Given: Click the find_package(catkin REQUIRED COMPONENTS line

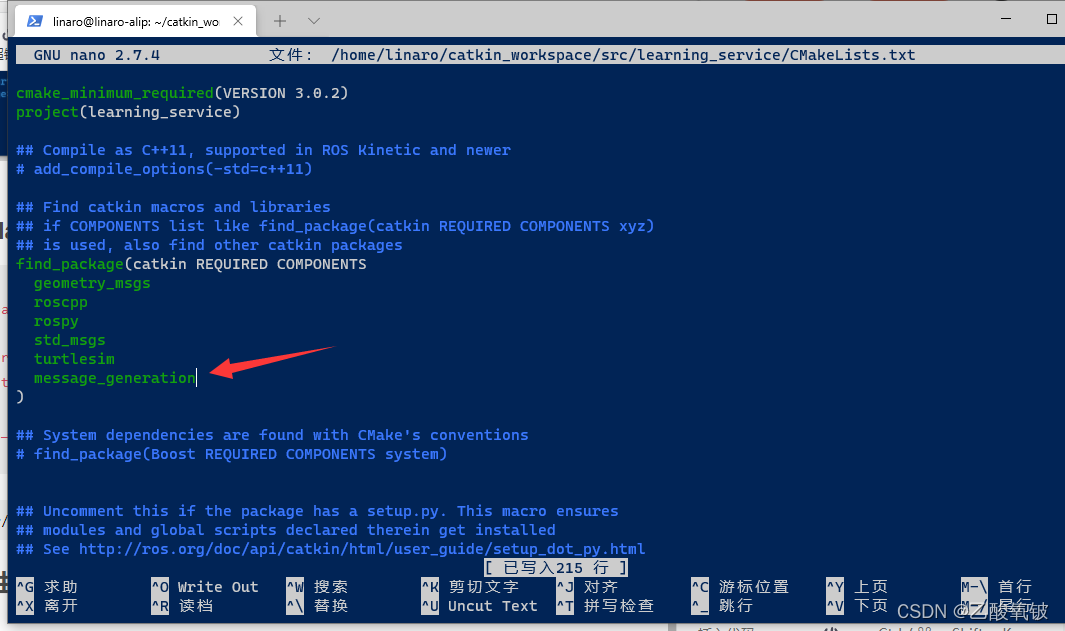Looking at the screenshot, I should 192,264.
